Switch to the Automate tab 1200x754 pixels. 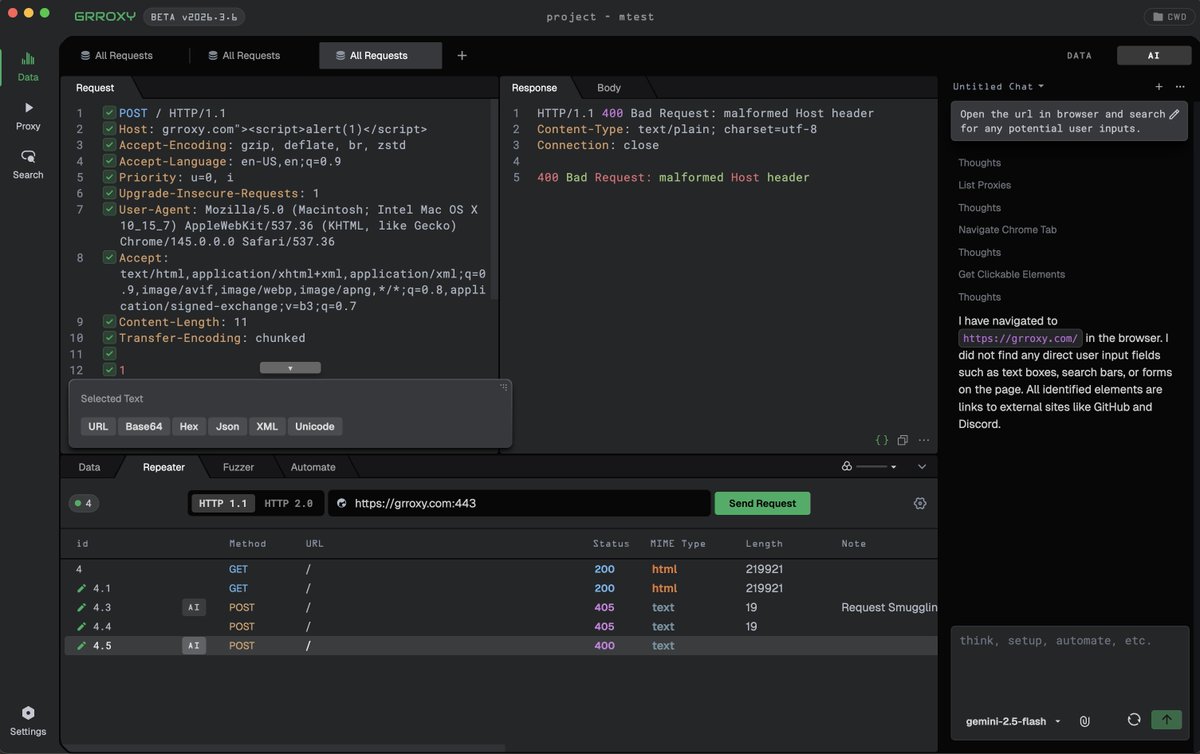coord(313,467)
